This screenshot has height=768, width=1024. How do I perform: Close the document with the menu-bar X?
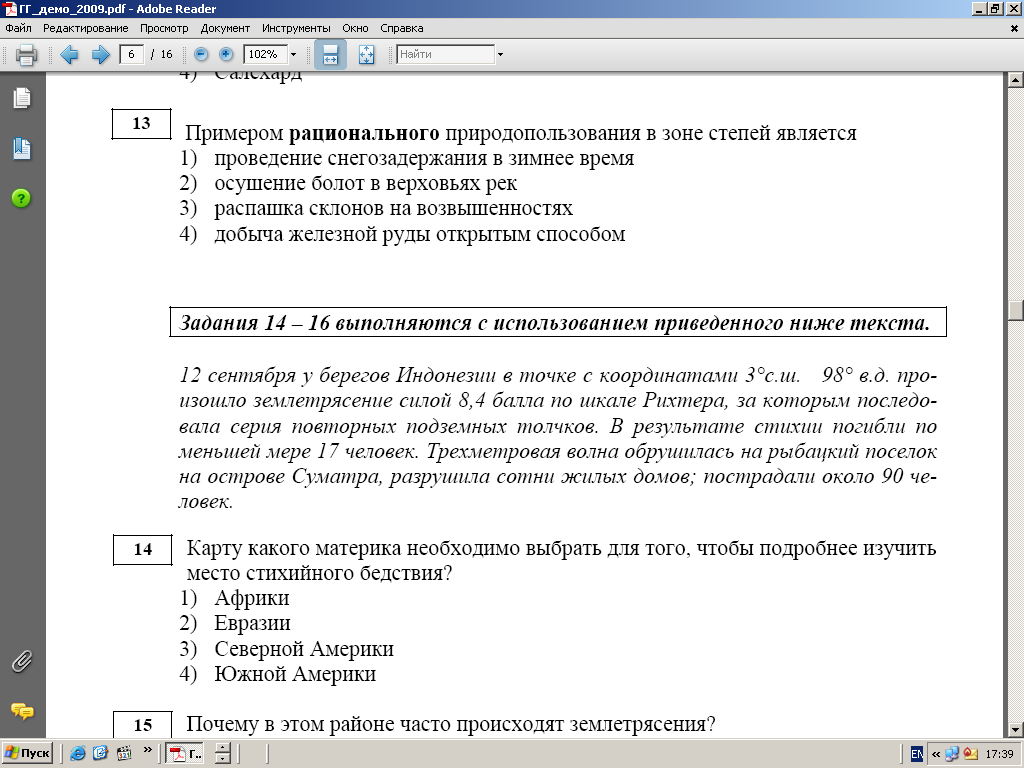(x=1014, y=28)
